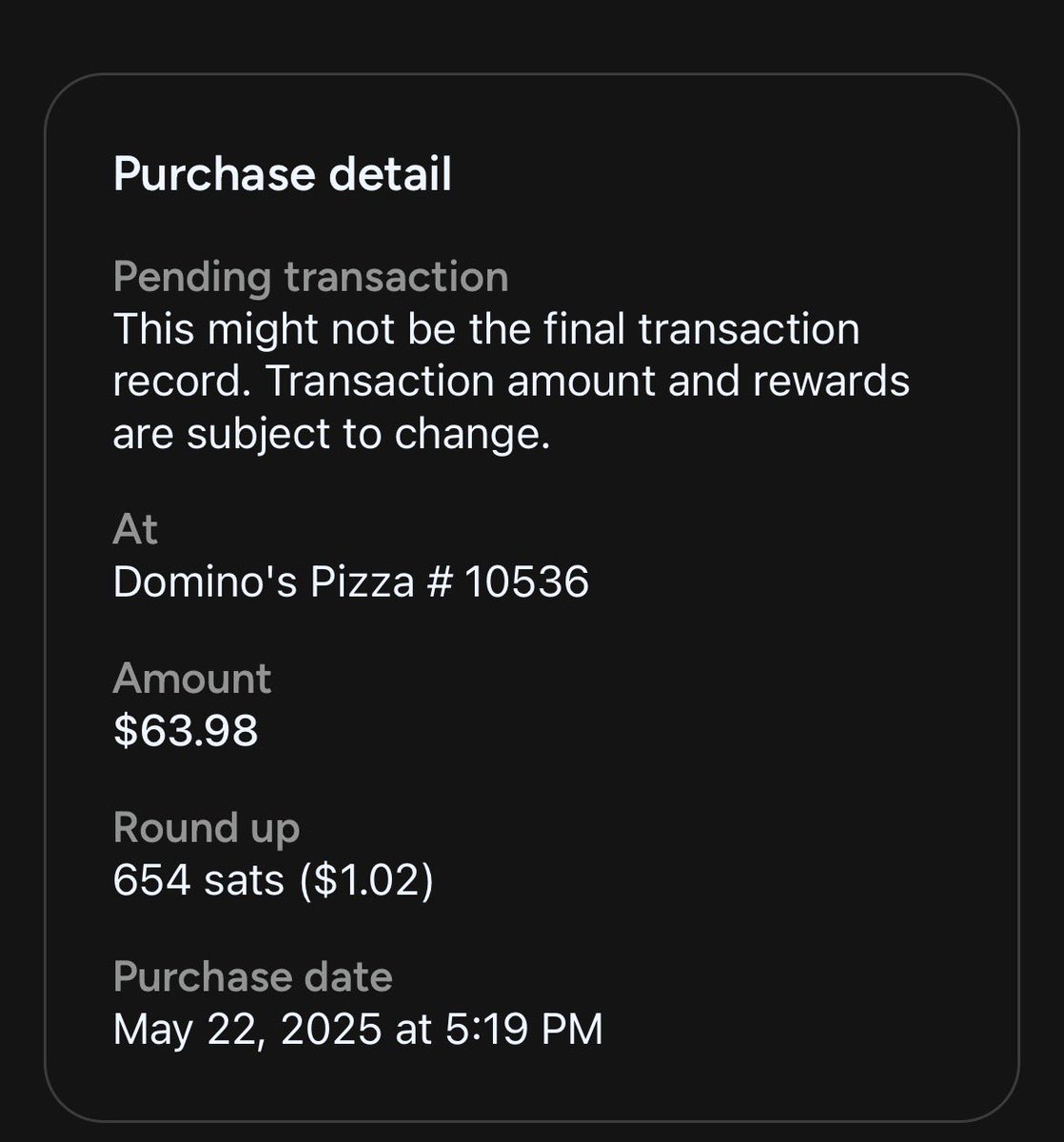This screenshot has width=1064, height=1142.
Task: Click the 654 sats ($1.02) value
Action: [x=273, y=881]
